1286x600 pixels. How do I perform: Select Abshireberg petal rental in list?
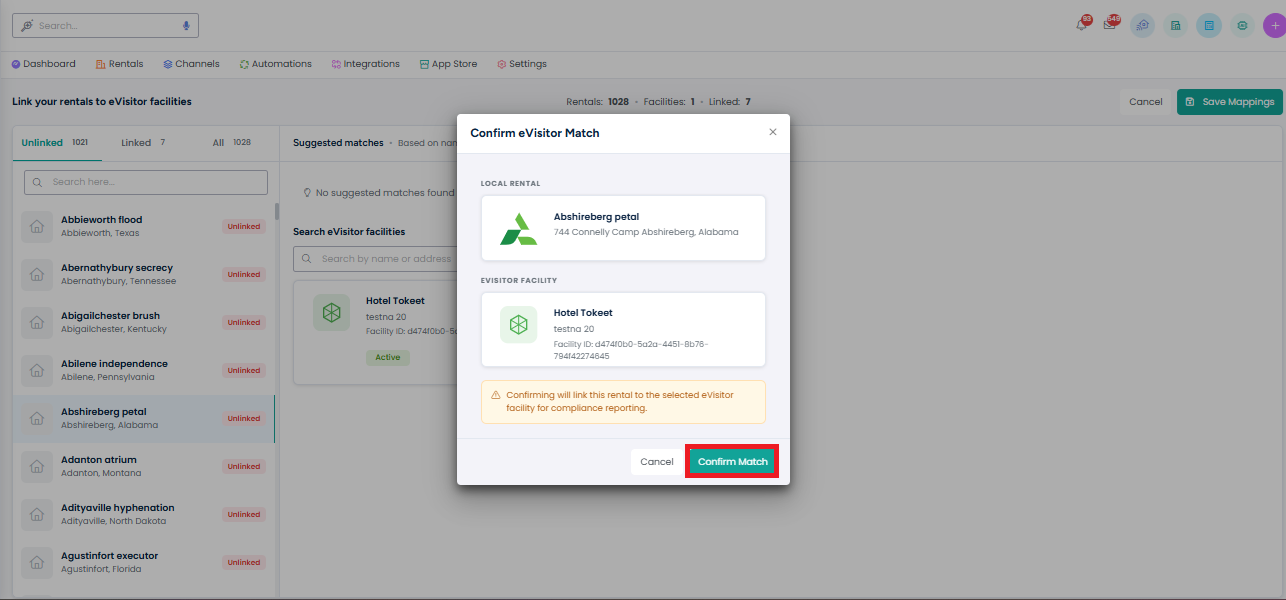click(x=144, y=418)
